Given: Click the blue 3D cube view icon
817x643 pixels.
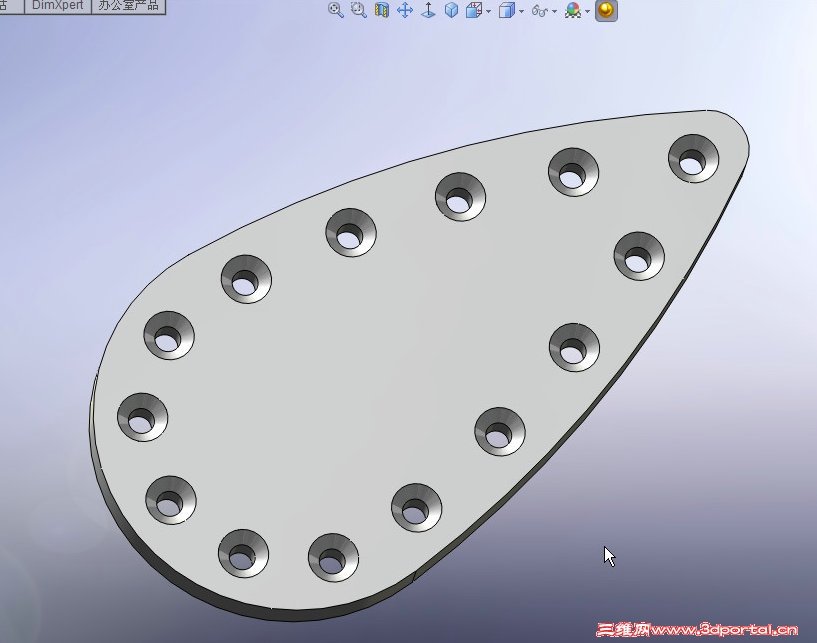Looking at the screenshot, I should tap(451, 10).
